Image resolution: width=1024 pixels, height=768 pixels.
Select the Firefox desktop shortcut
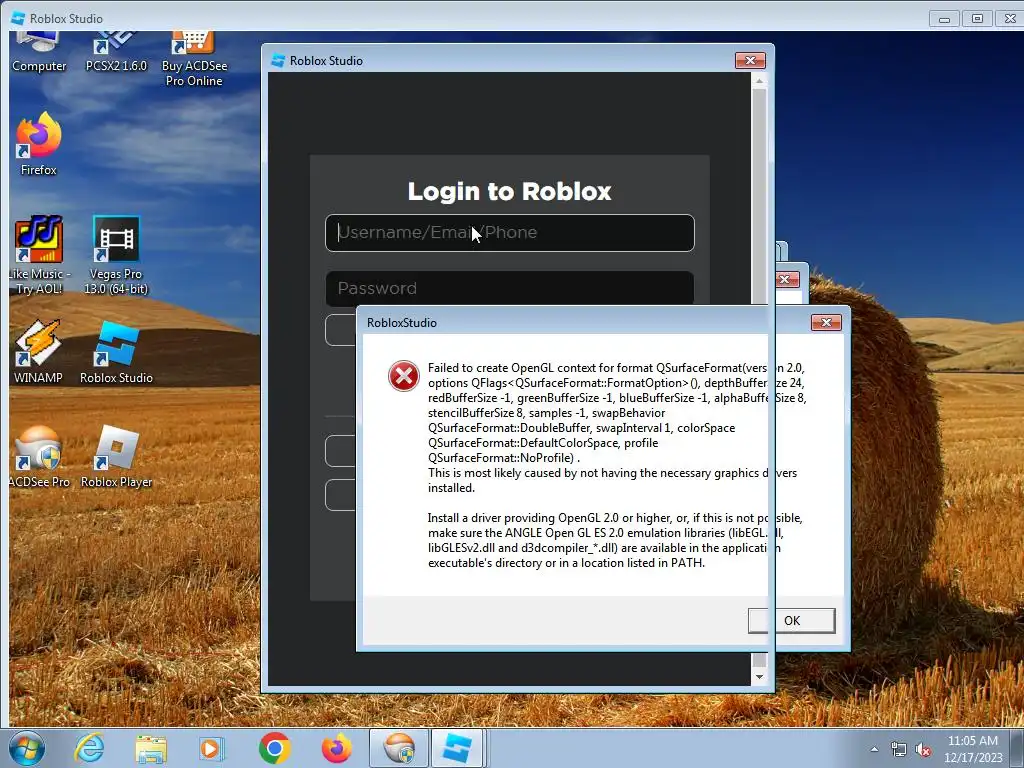39,144
